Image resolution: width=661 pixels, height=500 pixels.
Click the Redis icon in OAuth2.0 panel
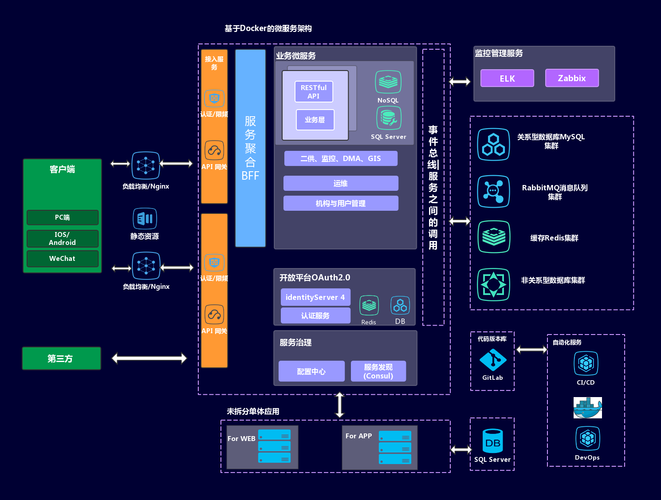[368, 304]
